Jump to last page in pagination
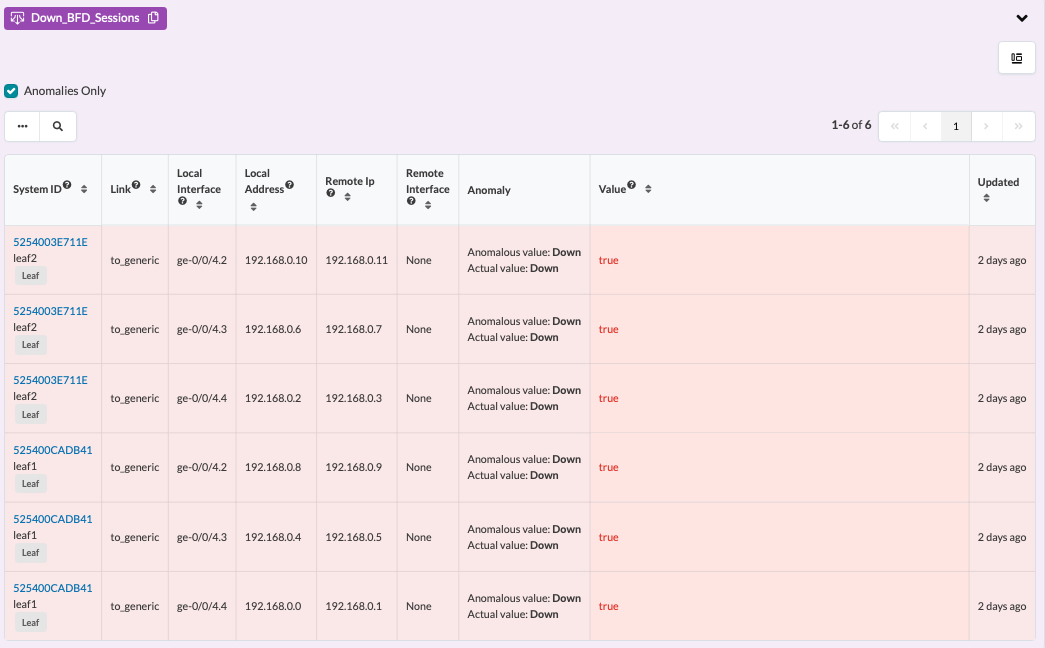Viewport: 1045px width, 648px height. click(x=1018, y=126)
